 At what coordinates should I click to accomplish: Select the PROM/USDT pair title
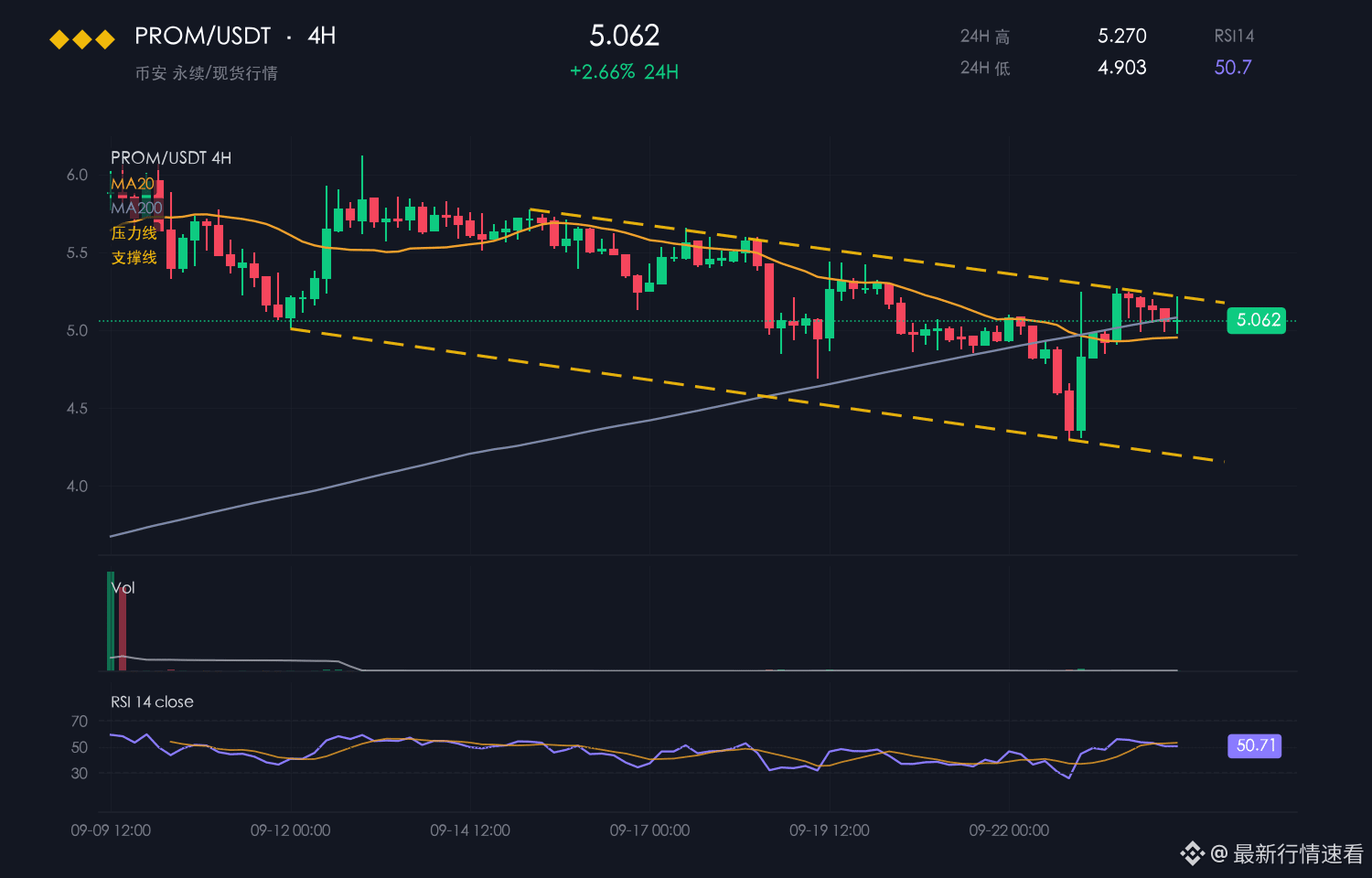pyautogui.click(x=202, y=36)
